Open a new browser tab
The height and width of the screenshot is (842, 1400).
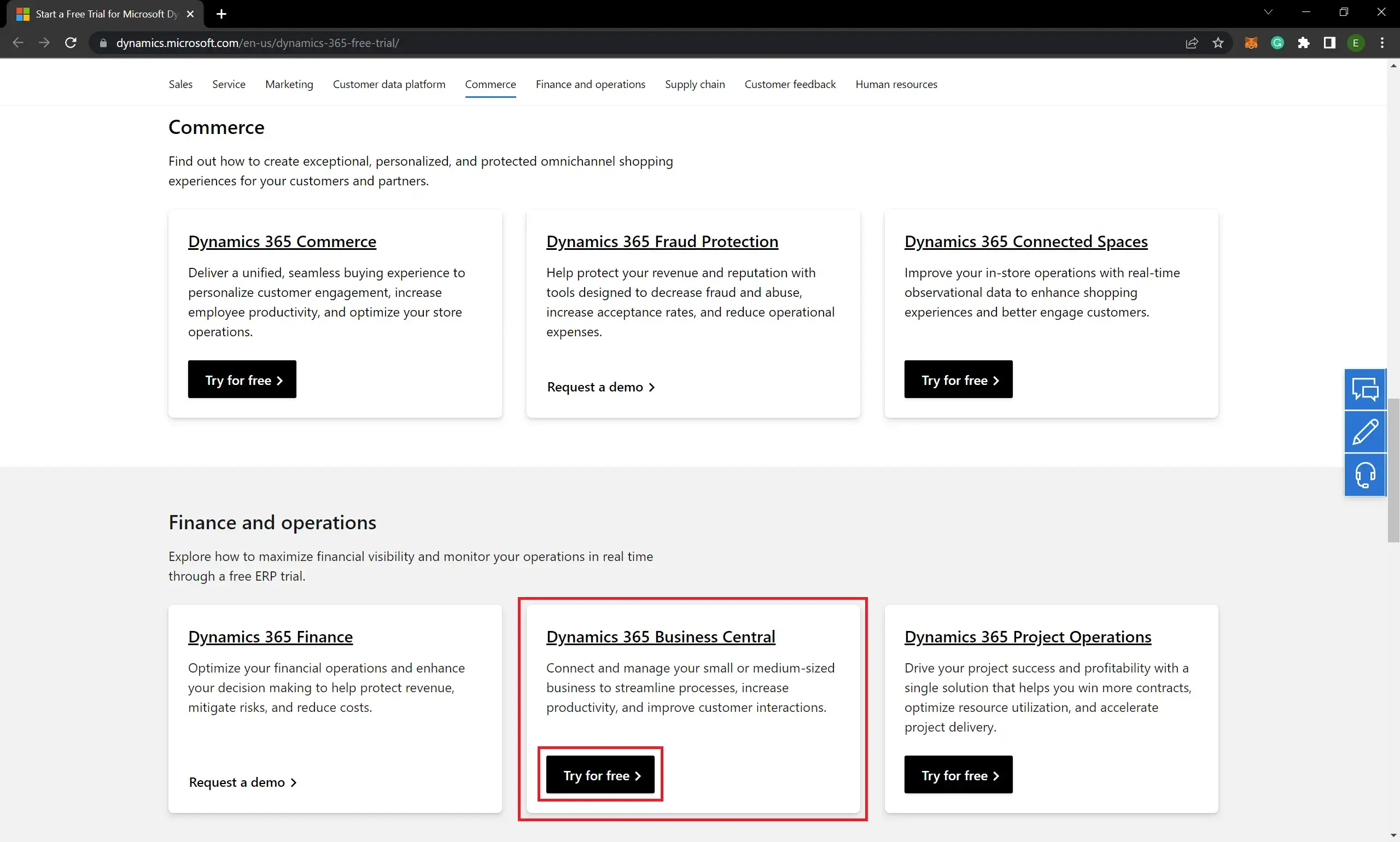coord(221,14)
